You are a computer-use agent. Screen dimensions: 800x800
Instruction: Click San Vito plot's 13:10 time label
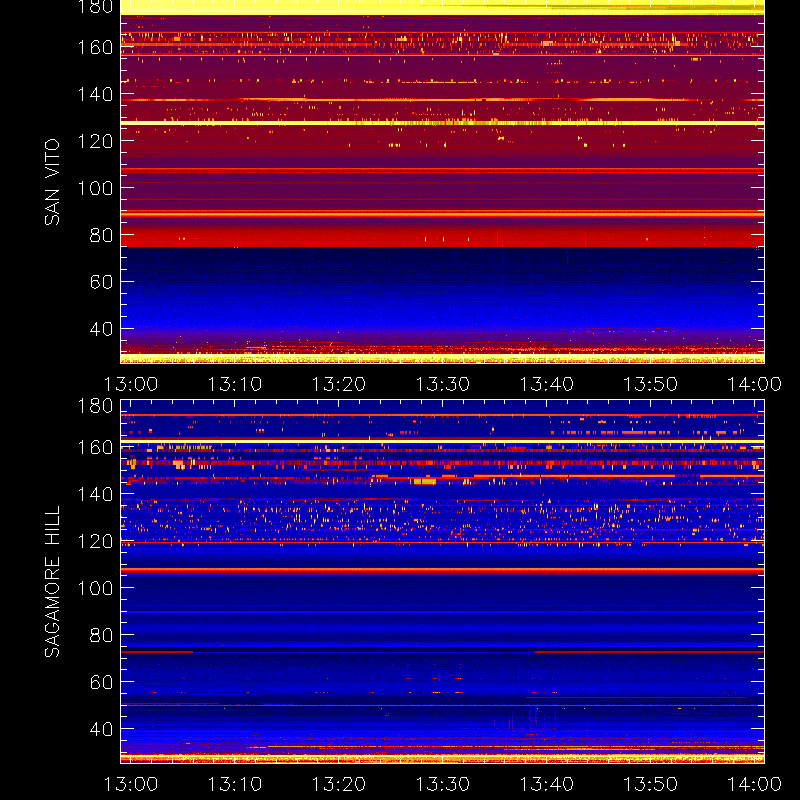point(235,384)
